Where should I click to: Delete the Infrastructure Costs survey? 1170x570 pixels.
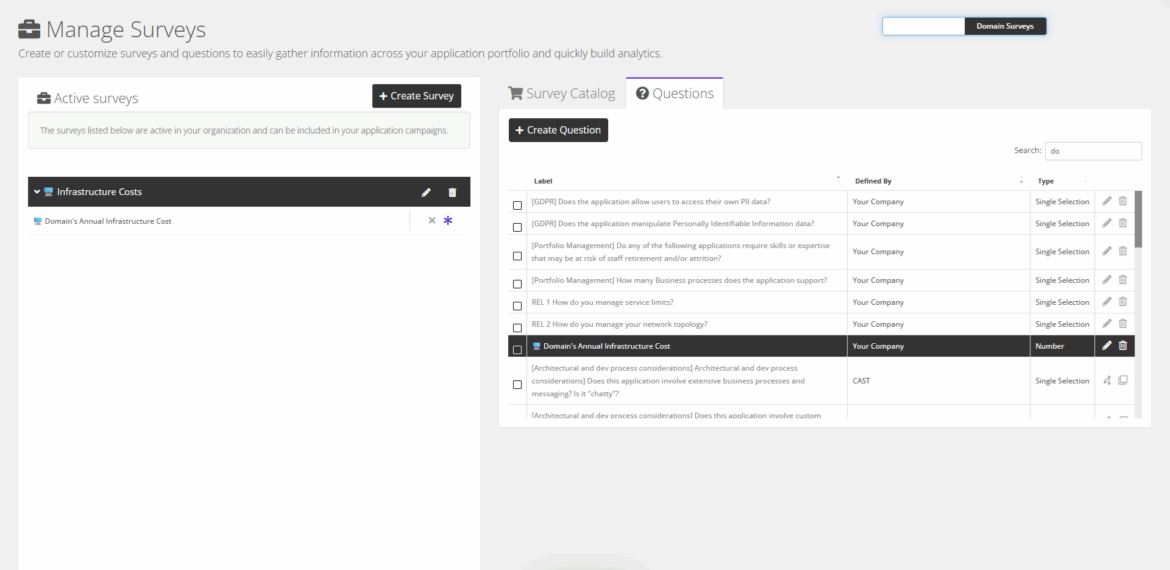[452, 192]
